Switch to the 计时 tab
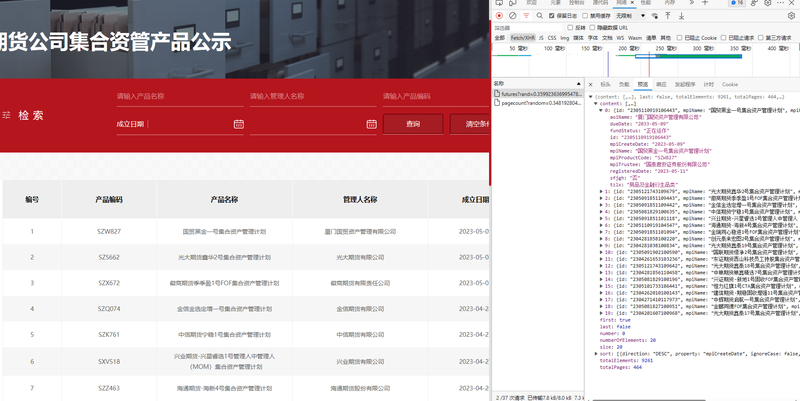The height and width of the screenshot is (401, 800). click(x=709, y=85)
